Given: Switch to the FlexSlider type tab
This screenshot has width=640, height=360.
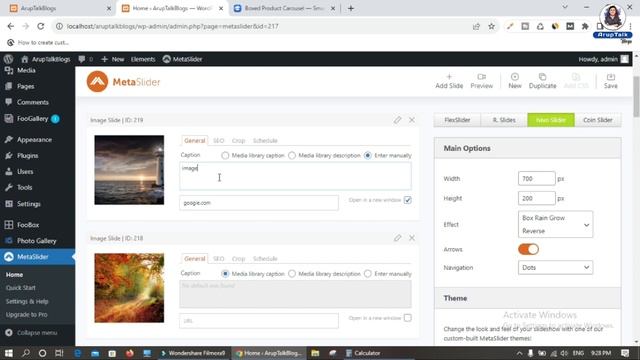Looking at the screenshot, I should pyautogui.click(x=457, y=120).
